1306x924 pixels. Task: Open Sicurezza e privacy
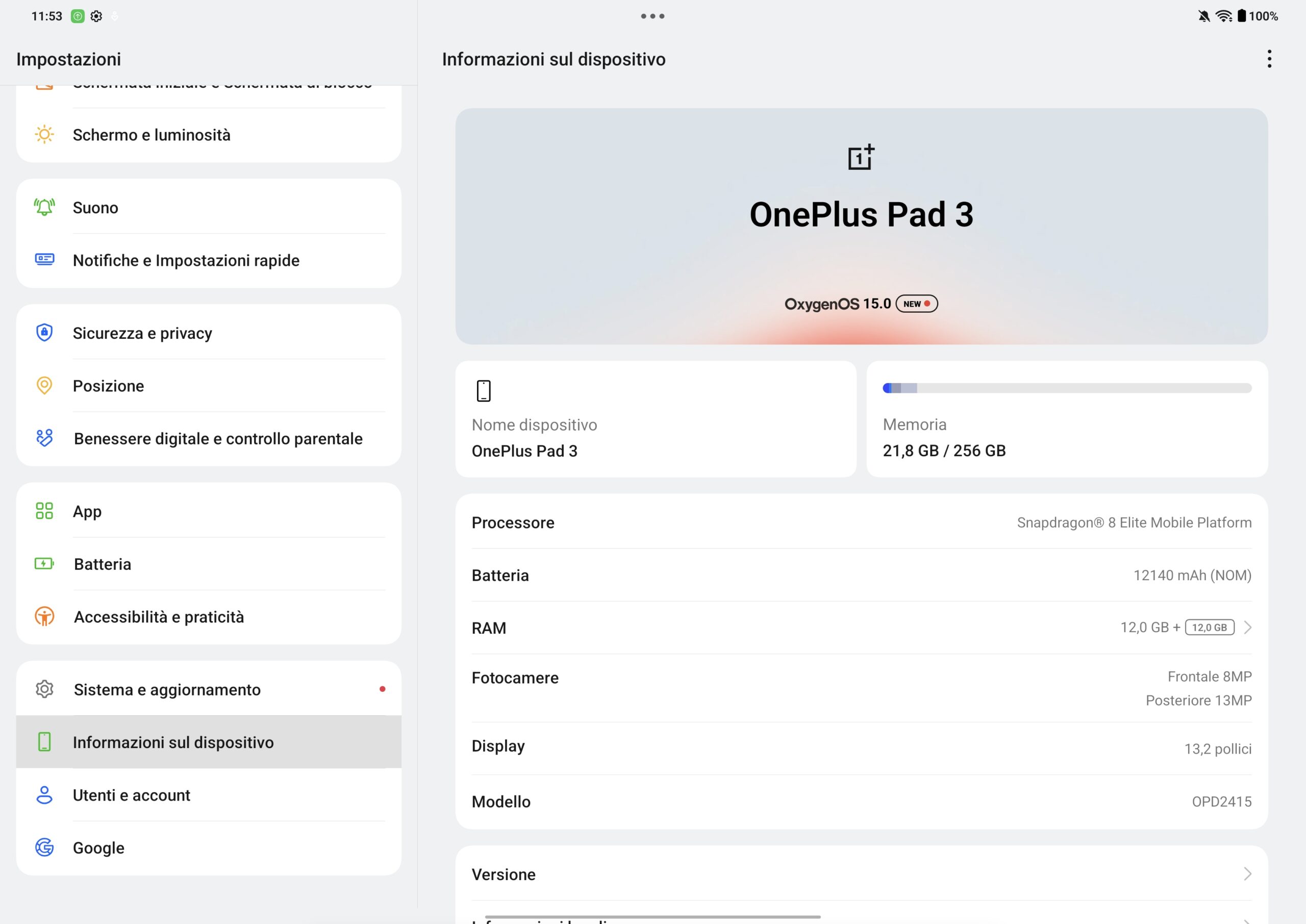click(209, 333)
